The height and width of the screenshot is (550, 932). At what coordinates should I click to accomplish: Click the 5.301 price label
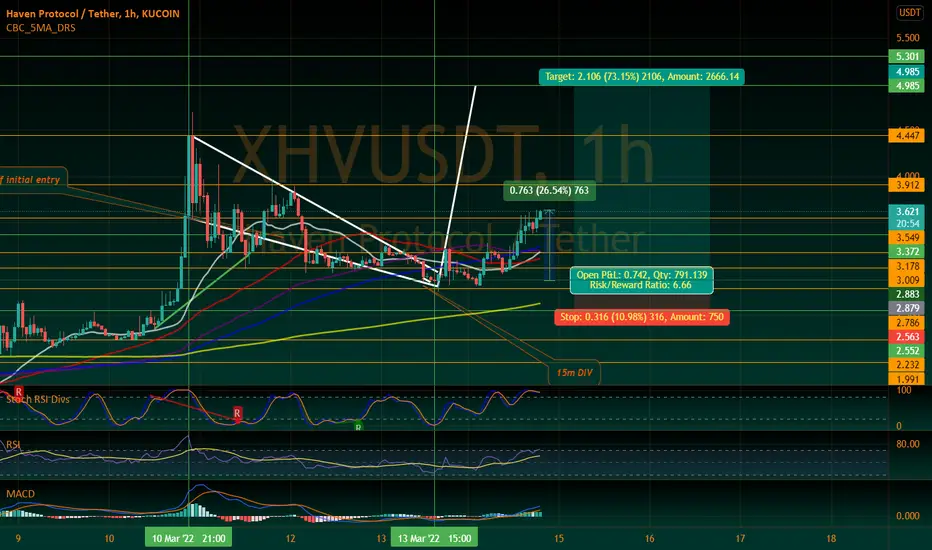pos(907,56)
